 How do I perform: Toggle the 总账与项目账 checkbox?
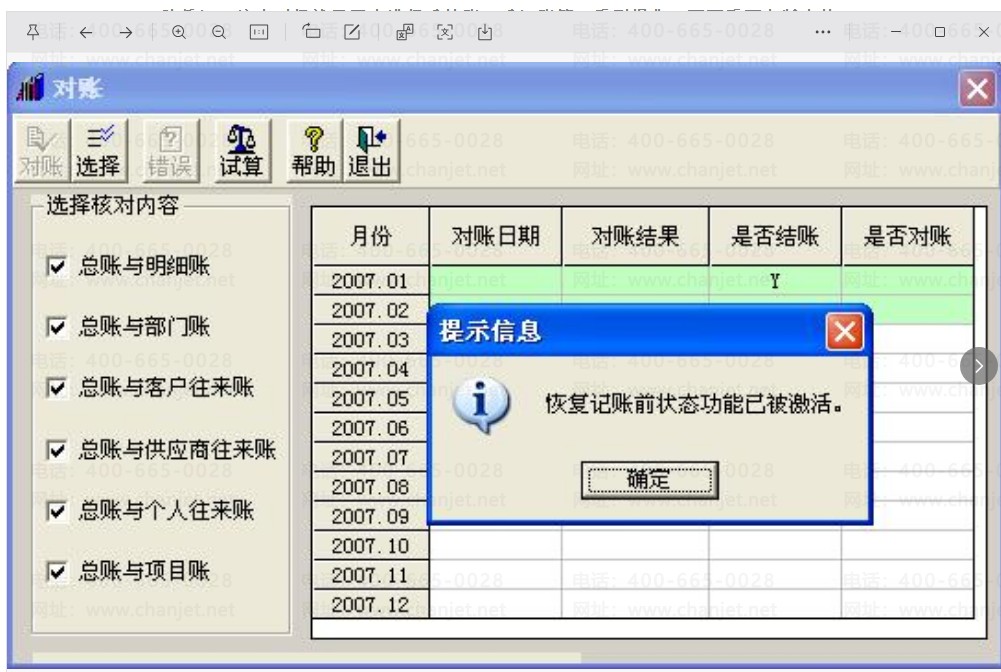pos(56,571)
